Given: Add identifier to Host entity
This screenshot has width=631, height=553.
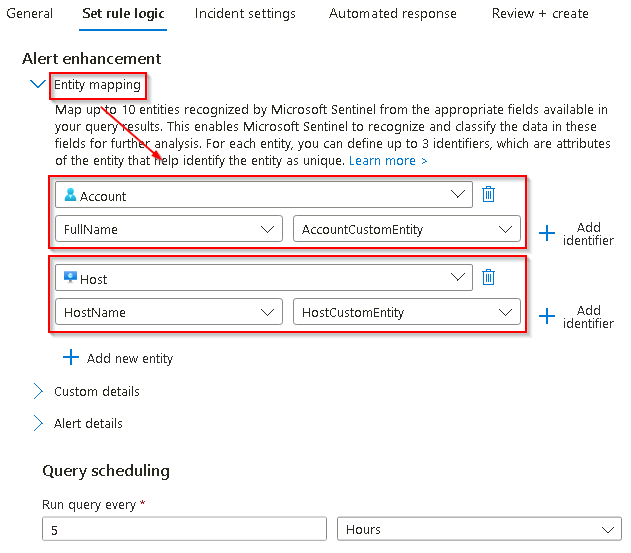Looking at the screenshot, I should point(576,317).
